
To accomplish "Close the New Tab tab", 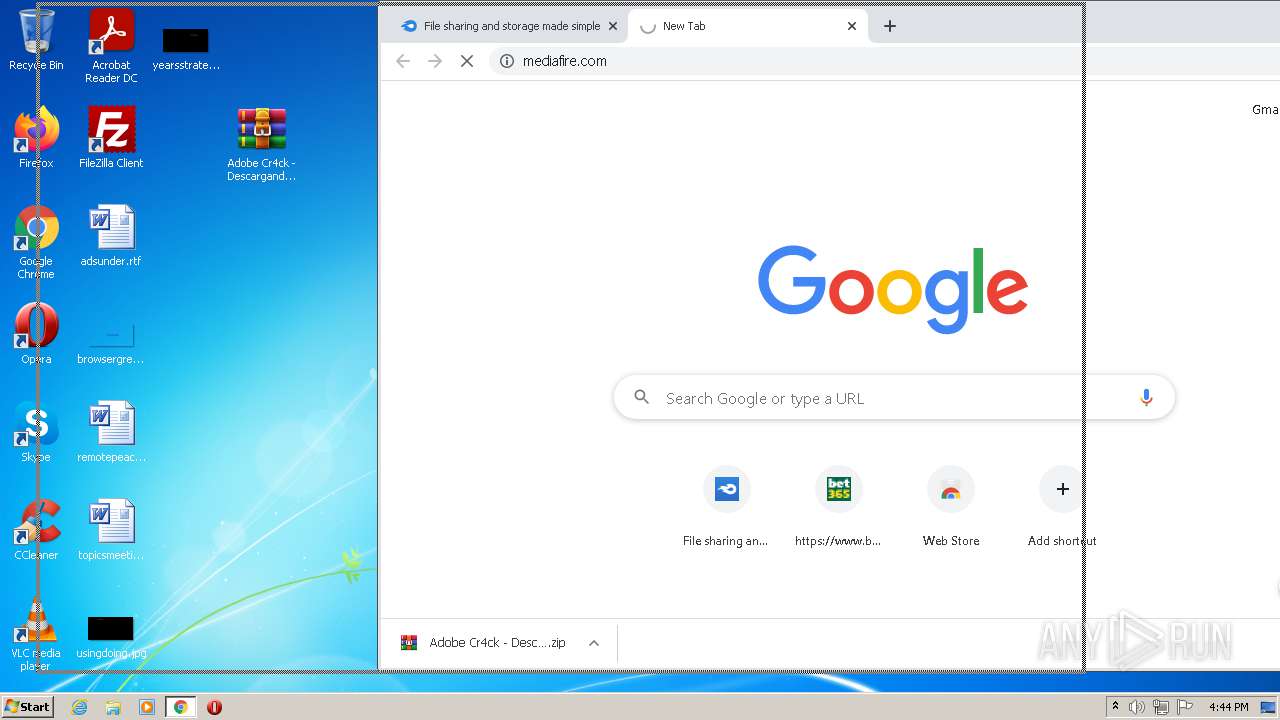I will coord(852,26).
